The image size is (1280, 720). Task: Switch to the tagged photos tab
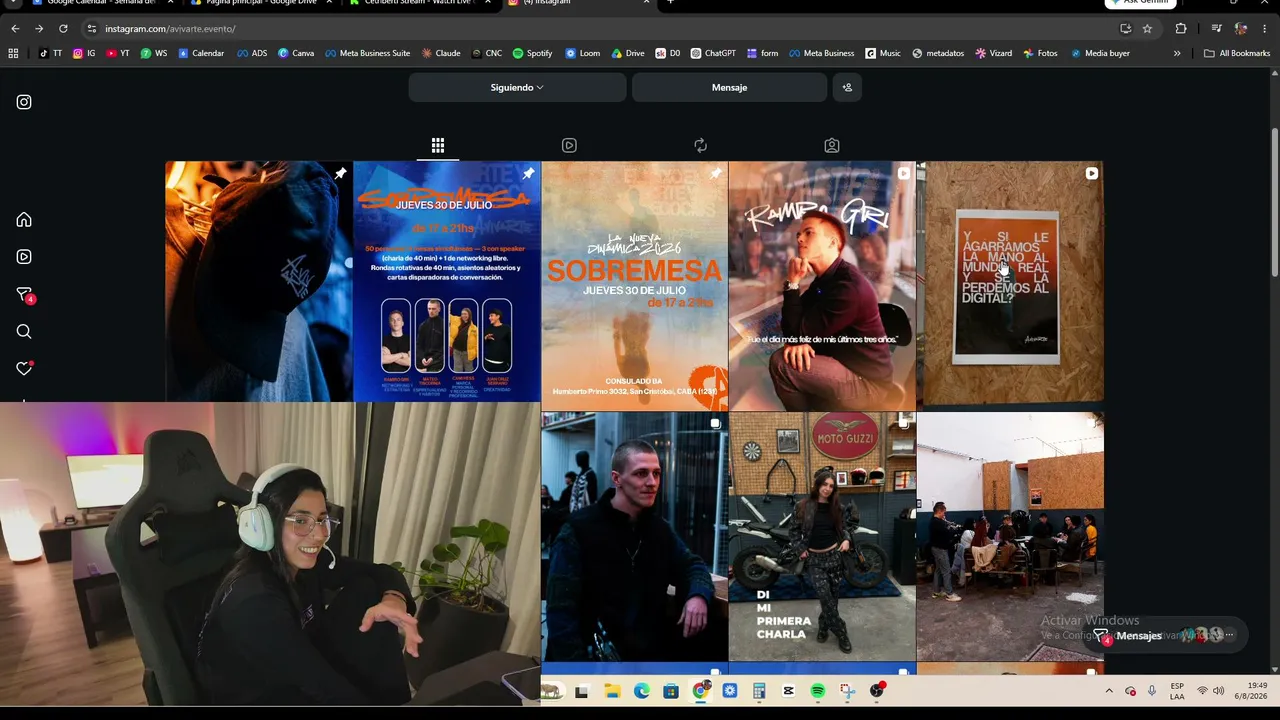pos(832,146)
